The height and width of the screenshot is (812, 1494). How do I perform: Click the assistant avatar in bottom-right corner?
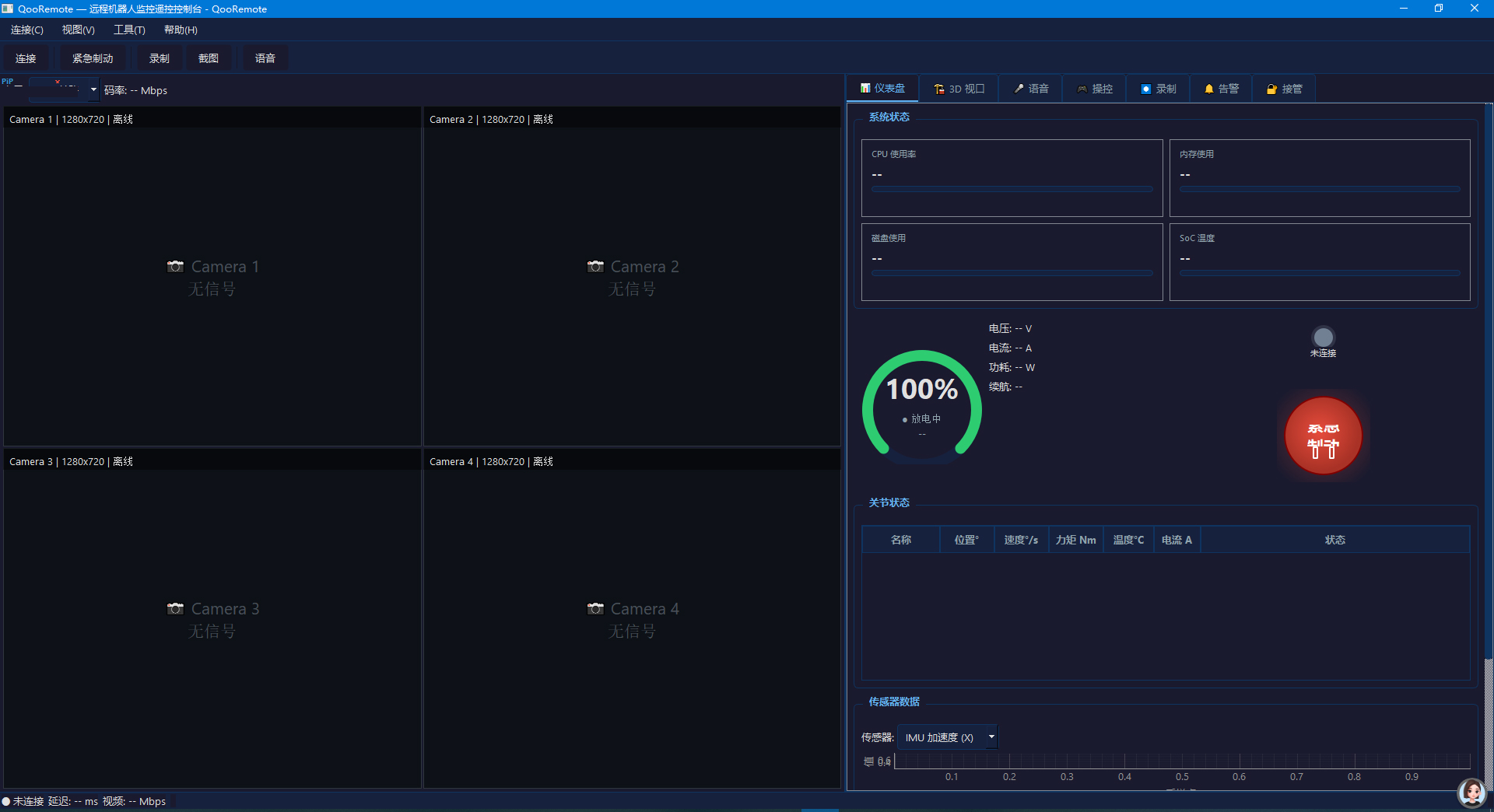1471,793
